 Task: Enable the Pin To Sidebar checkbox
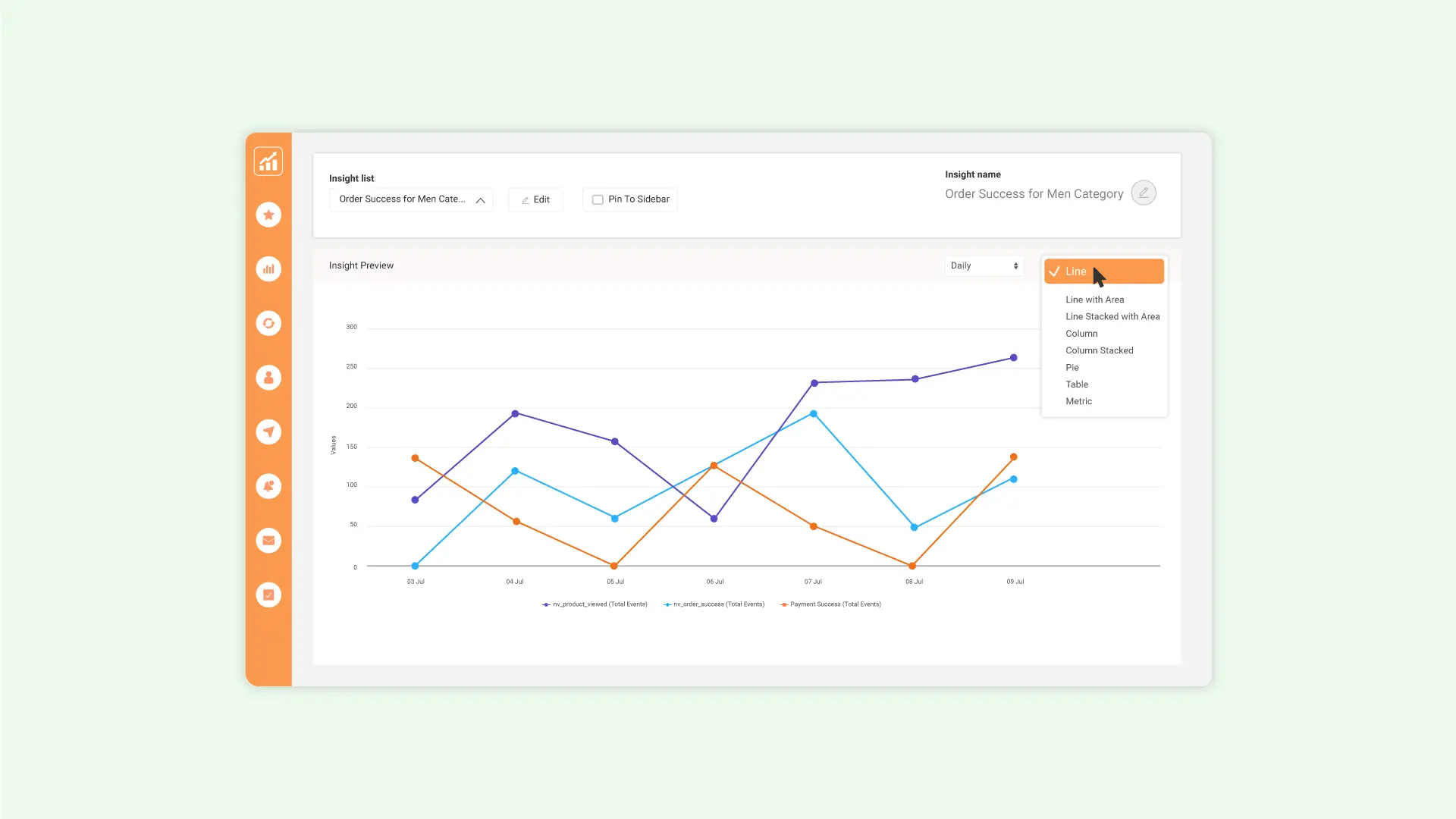point(598,200)
